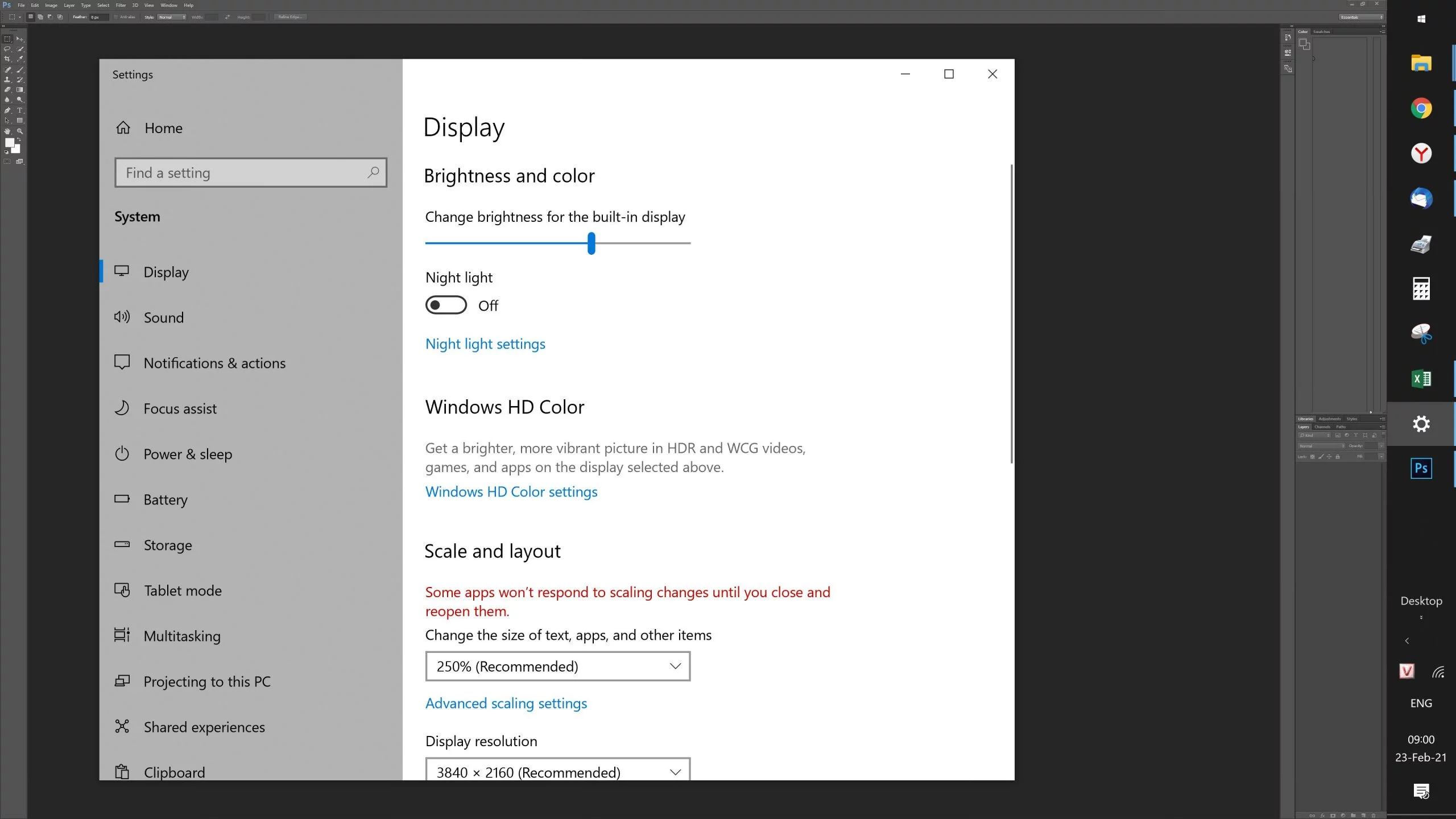The image size is (1456, 819).
Task: Switch to the Swatches tab in Photoshop
Action: (x=1321, y=32)
